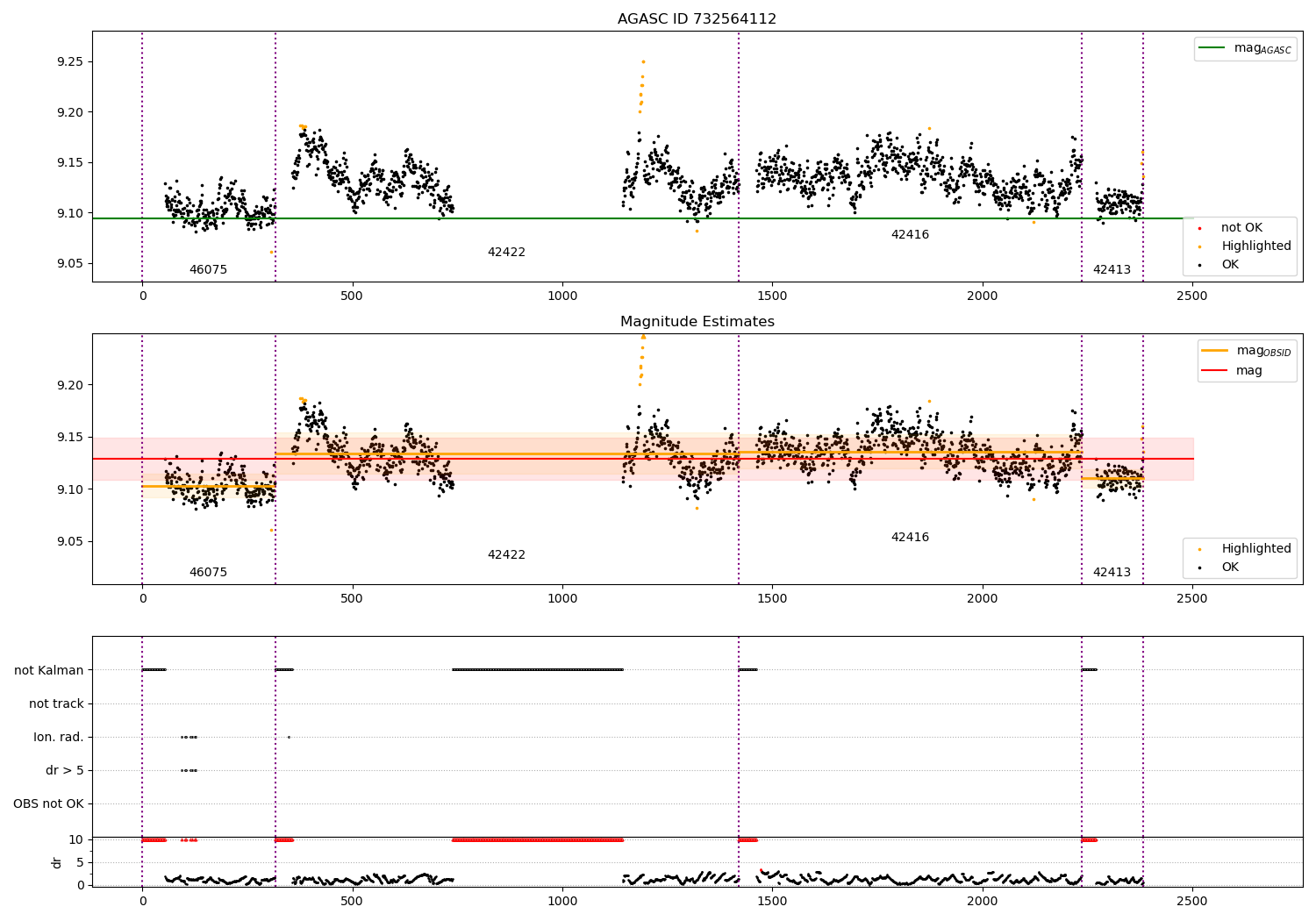This screenshot has width=1316, height=921.
Task: Click obsid label 42413 in top panel
Action: pyautogui.click(x=1112, y=270)
